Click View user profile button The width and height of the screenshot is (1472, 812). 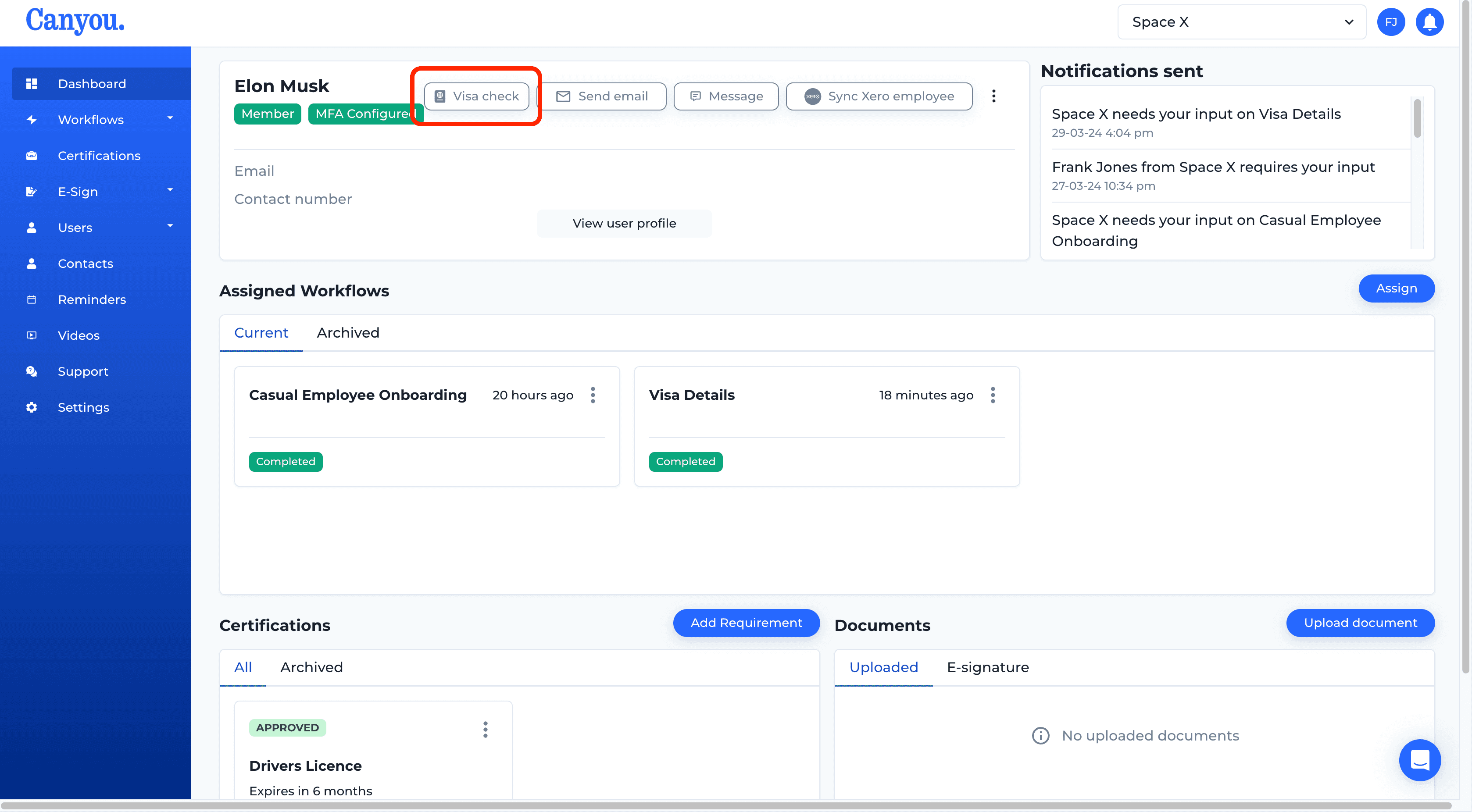(624, 223)
